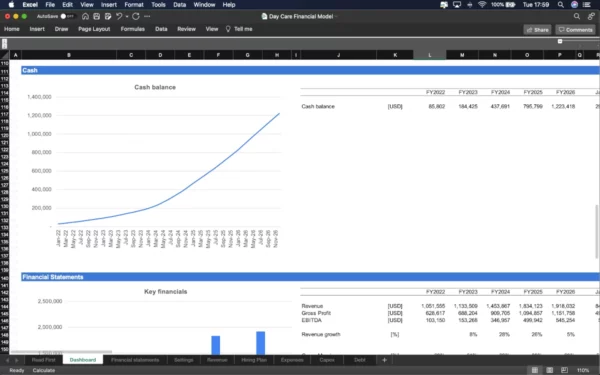Click the previous sheet navigation arrow

(x=7, y=360)
